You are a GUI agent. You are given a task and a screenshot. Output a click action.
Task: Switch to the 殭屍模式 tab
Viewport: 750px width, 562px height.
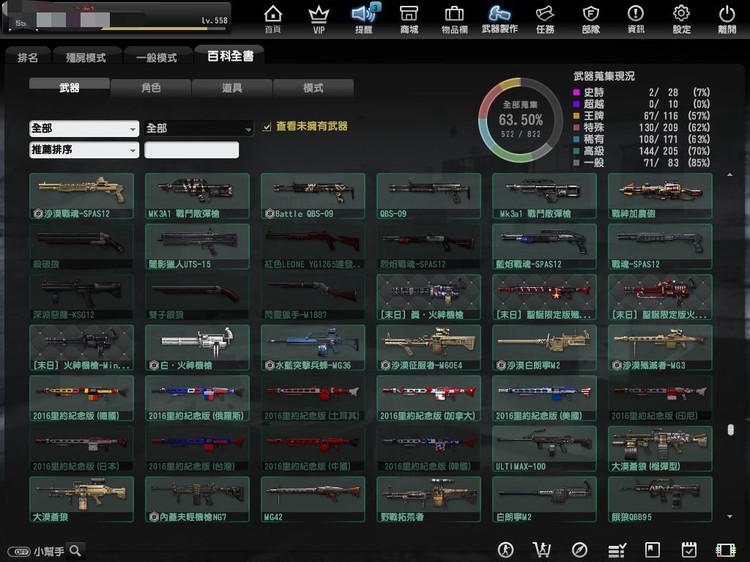click(x=86, y=57)
